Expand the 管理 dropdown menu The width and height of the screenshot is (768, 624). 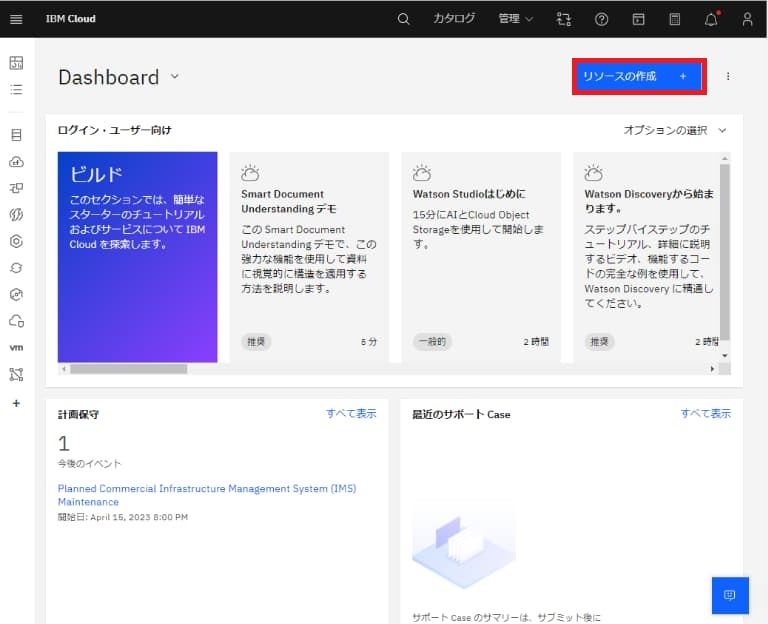(x=515, y=19)
